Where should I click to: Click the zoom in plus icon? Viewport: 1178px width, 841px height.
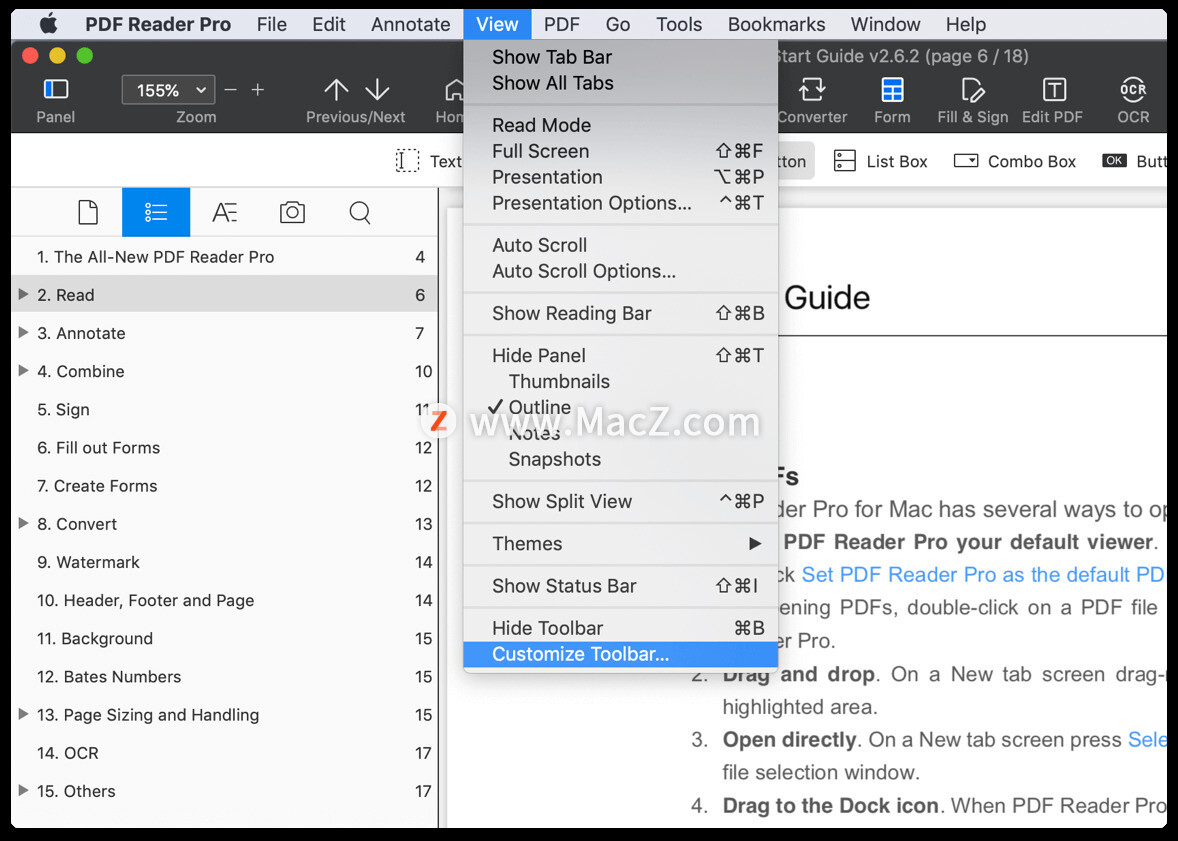[258, 90]
